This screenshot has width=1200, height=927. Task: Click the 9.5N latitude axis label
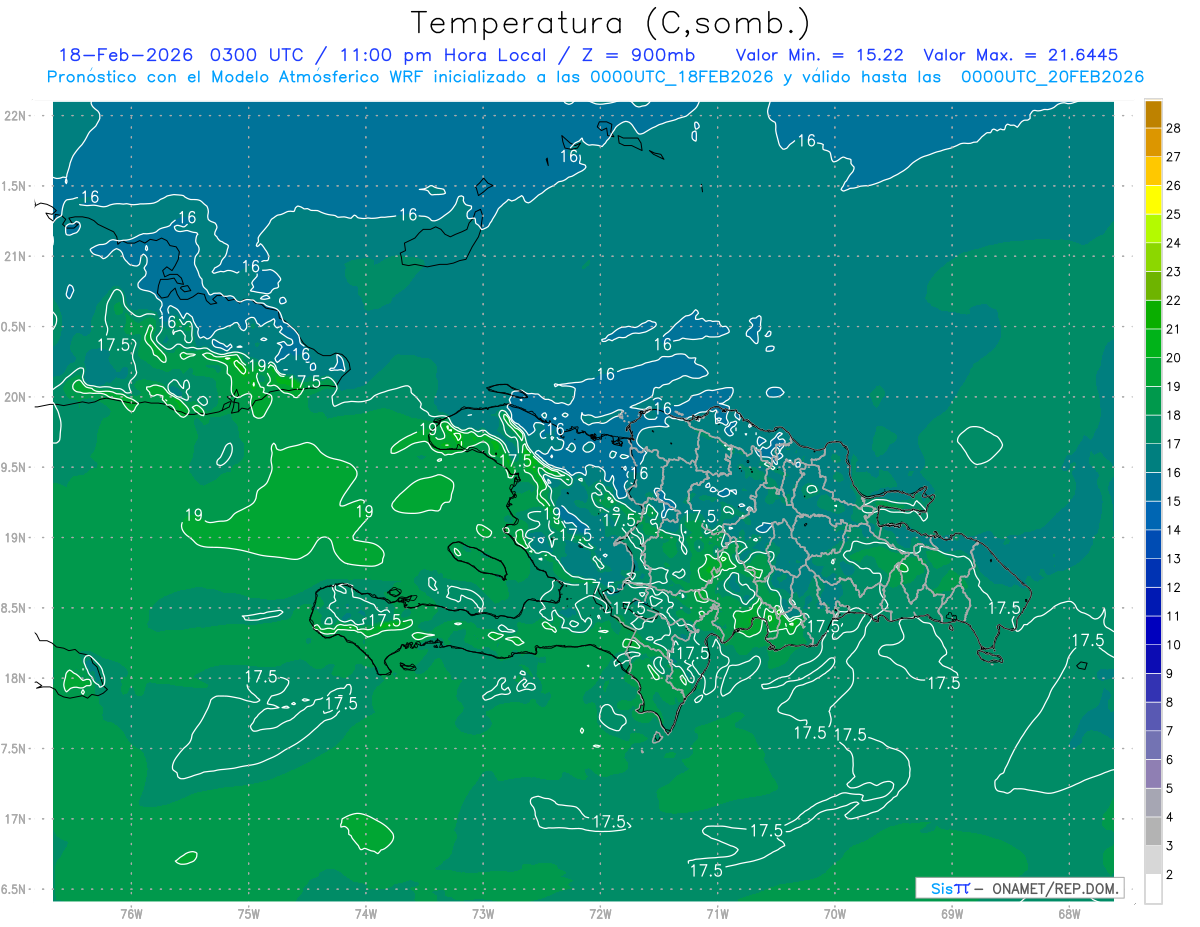(x=15, y=467)
